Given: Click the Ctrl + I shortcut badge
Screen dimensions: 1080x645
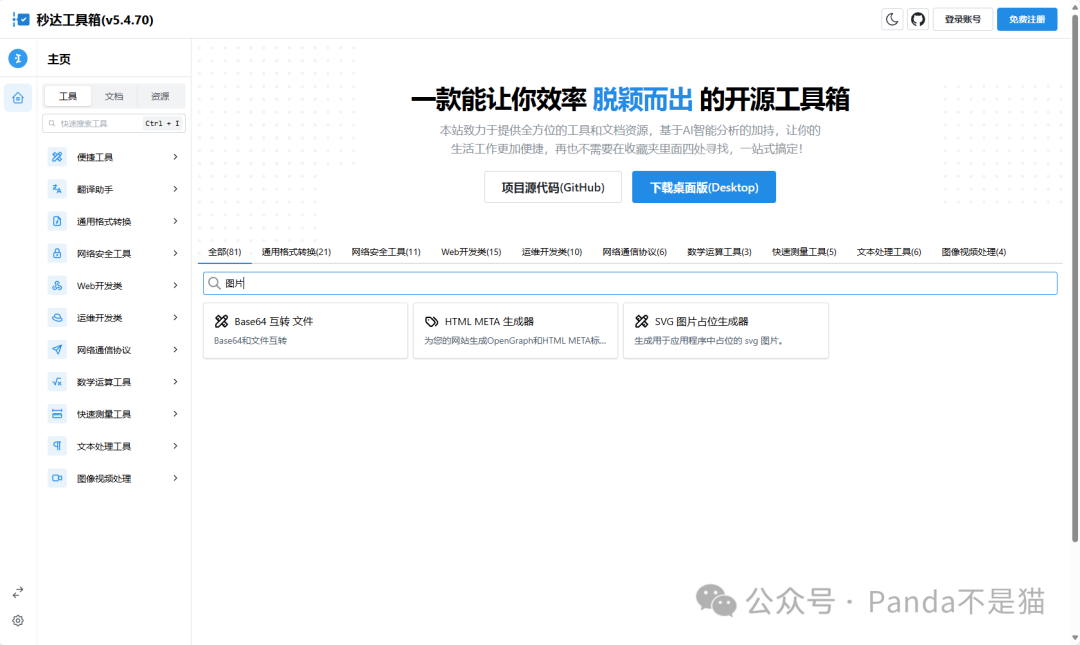Looking at the screenshot, I should coord(163,123).
